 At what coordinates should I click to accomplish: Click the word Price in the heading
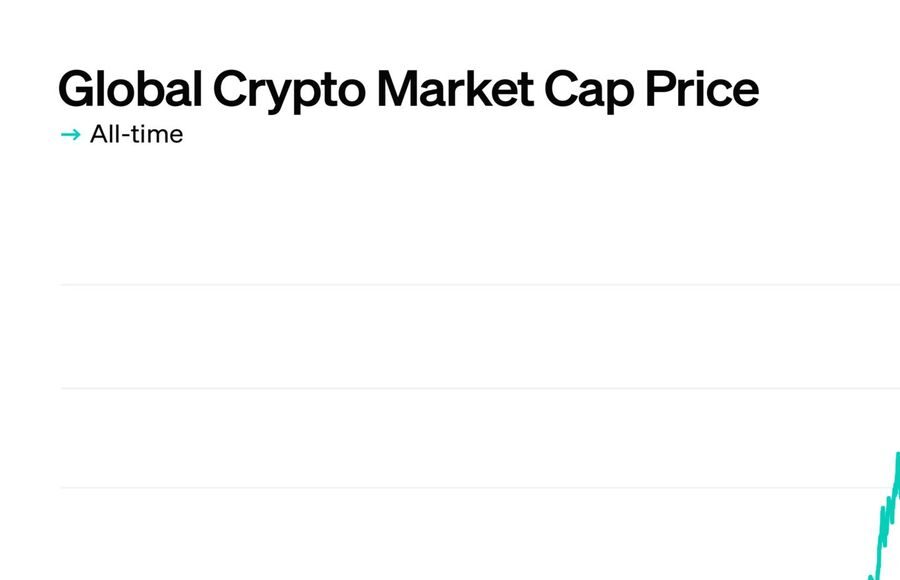point(703,88)
